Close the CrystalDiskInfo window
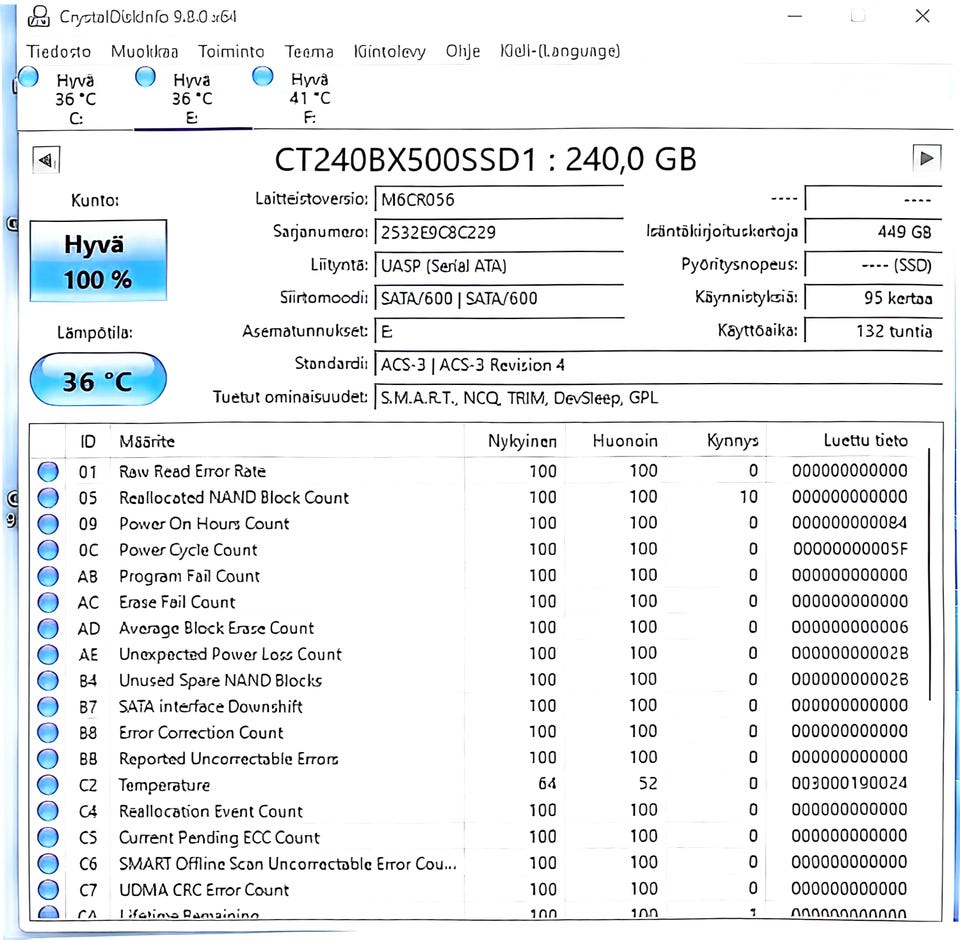 (922, 17)
